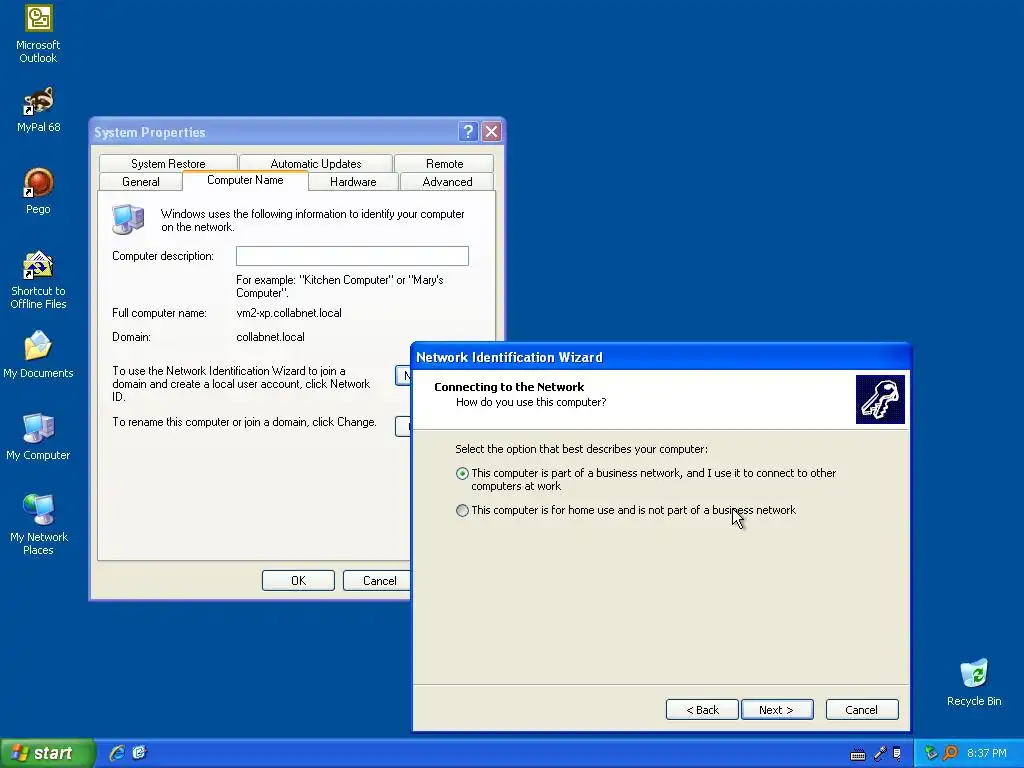Click the computer icon in System Properties
This screenshot has width=1024, height=768.
(x=128, y=219)
